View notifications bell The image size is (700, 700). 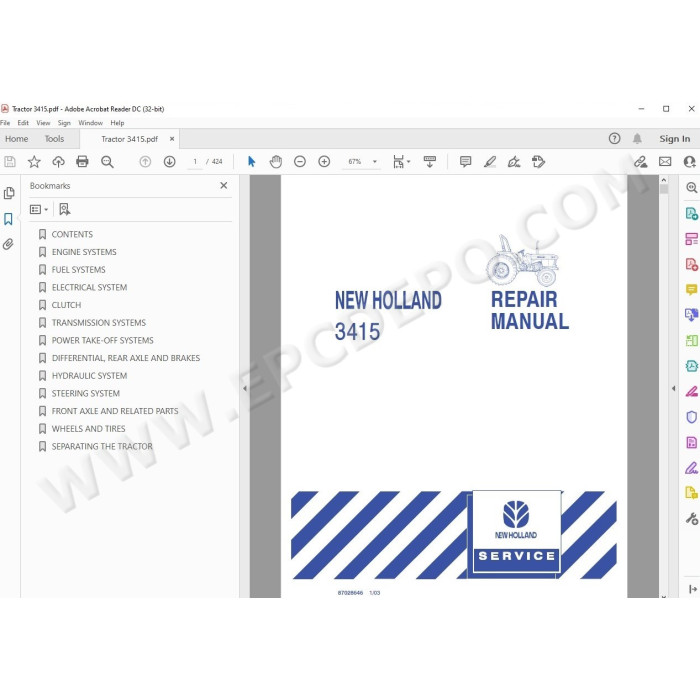tap(637, 138)
